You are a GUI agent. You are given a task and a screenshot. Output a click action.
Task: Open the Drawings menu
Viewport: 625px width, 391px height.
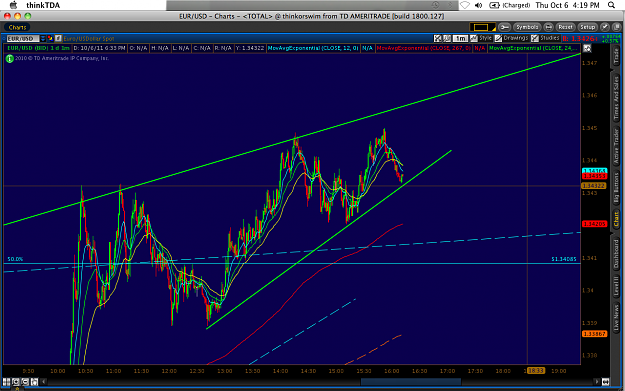512,38
